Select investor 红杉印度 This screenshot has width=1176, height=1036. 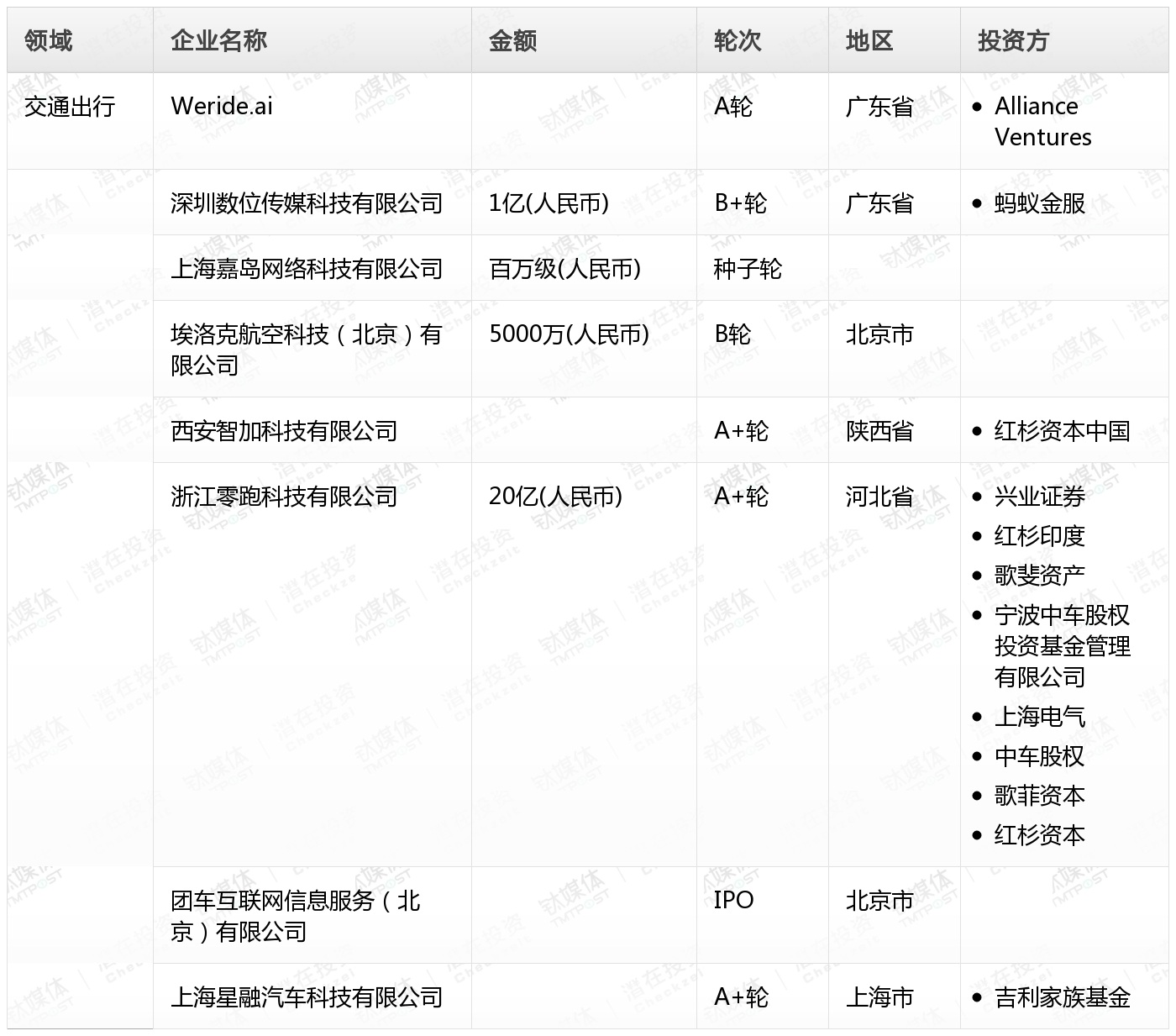point(1040,536)
